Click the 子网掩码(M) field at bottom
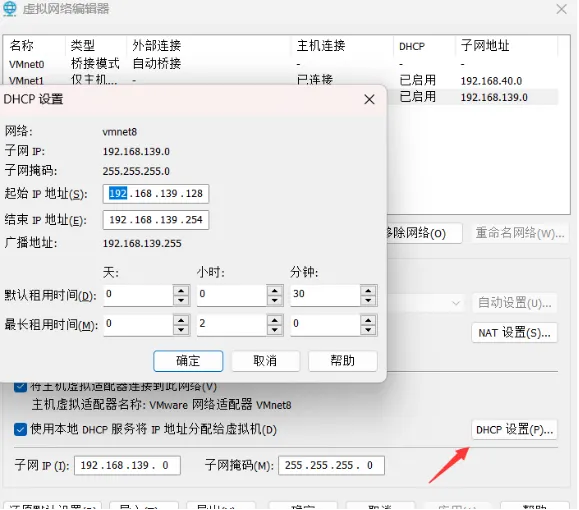Screen dimensions: 579x510 [x=331, y=465]
